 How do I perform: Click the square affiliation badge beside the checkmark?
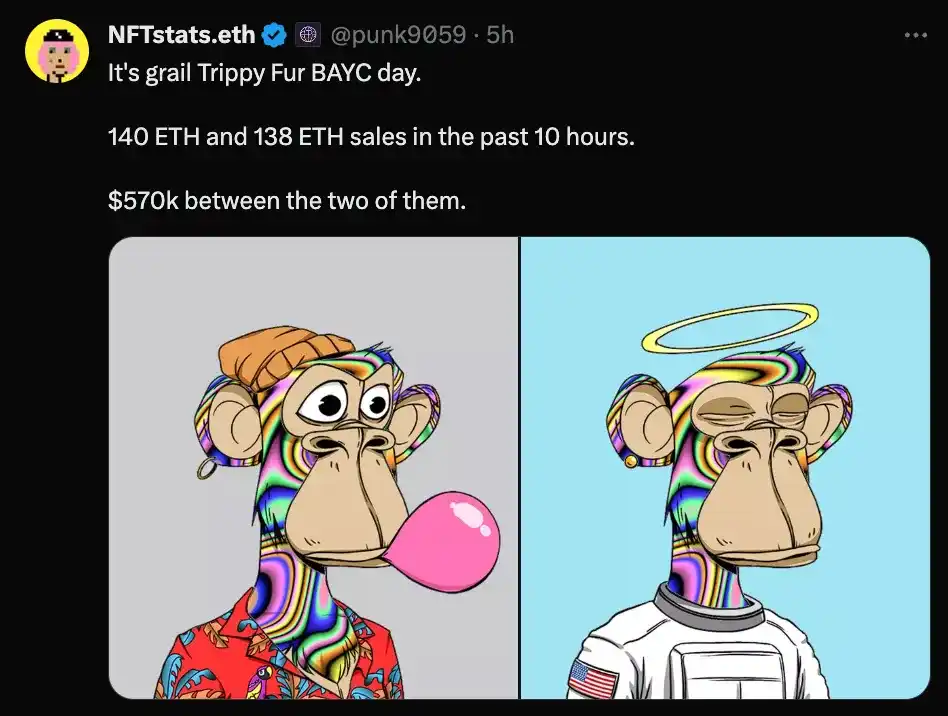tap(308, 36)
